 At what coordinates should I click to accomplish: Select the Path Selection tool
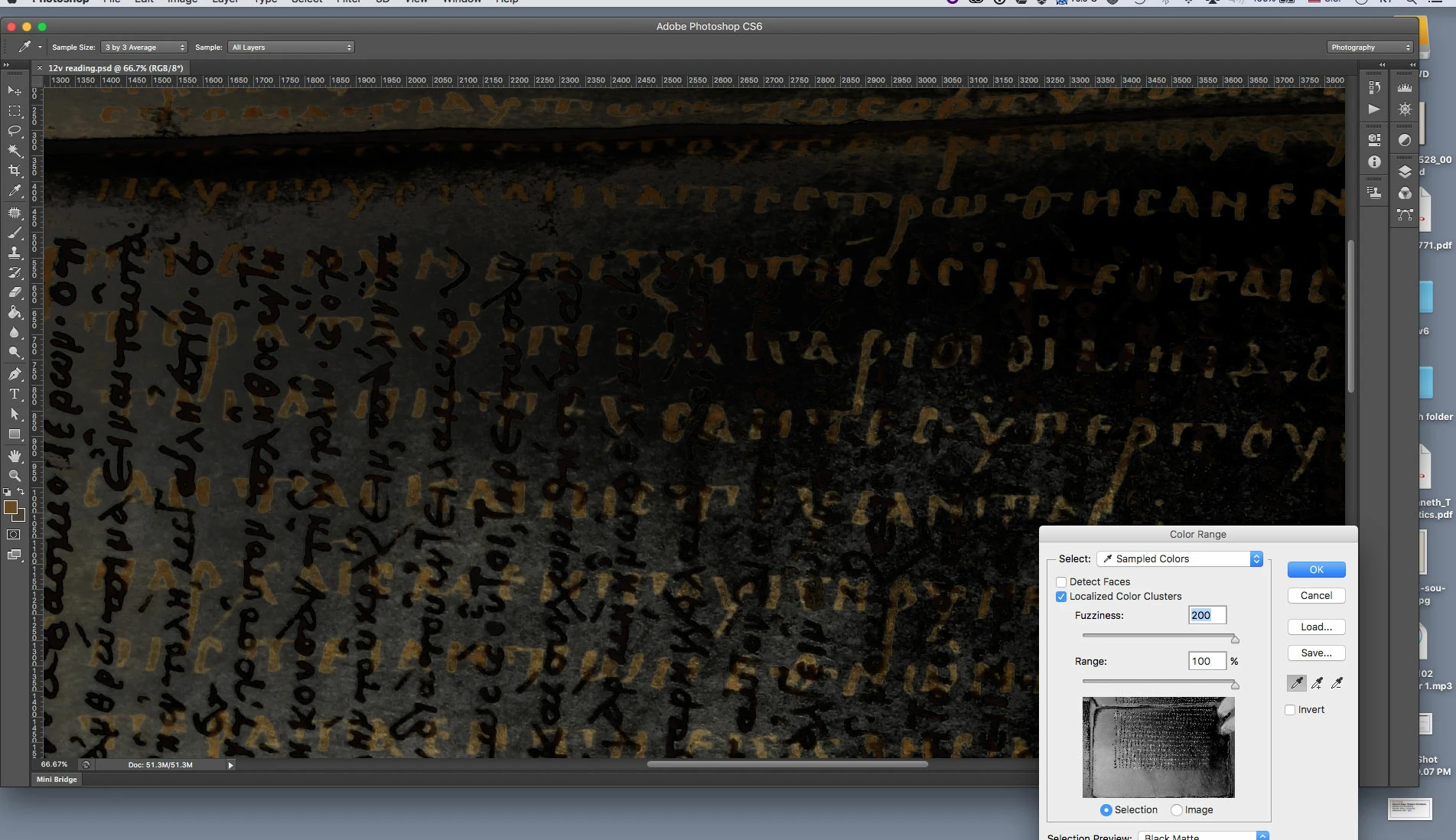tap(14, 414)
